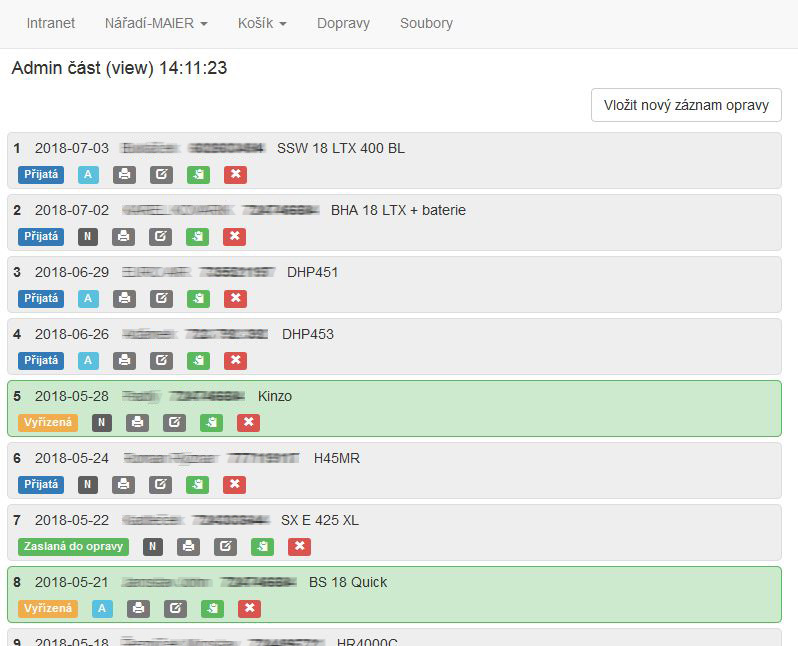Click the green paste icon on record 3
The height and width of the screenshot is (646, 798).
198,299
